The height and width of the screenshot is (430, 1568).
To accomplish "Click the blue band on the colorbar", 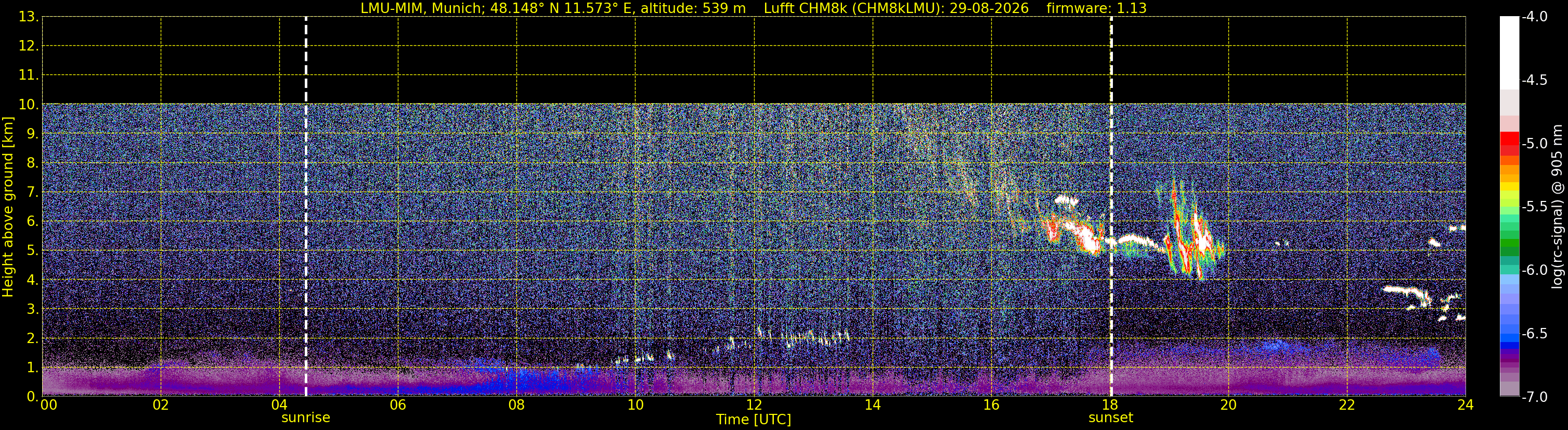I will 1509,337.
